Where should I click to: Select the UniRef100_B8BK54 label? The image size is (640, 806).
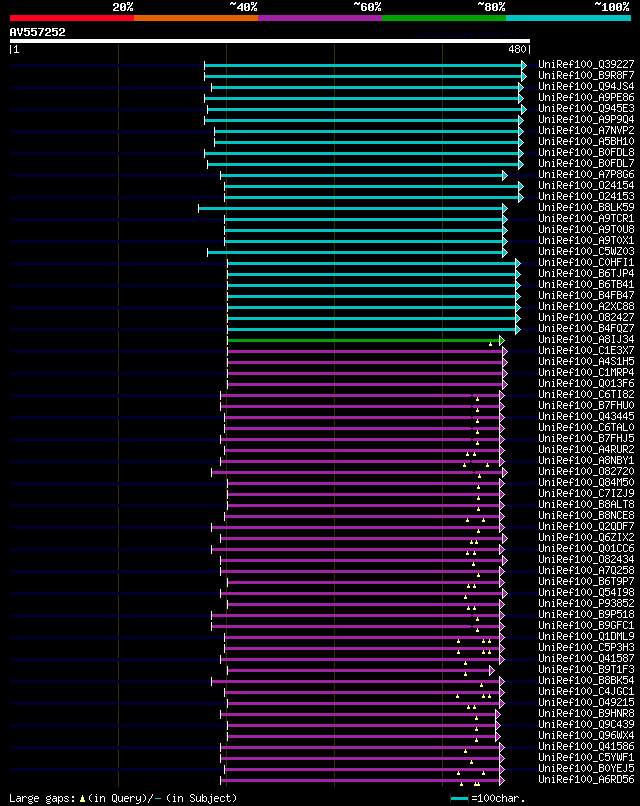pyautogui.click(x=586, y=681)
